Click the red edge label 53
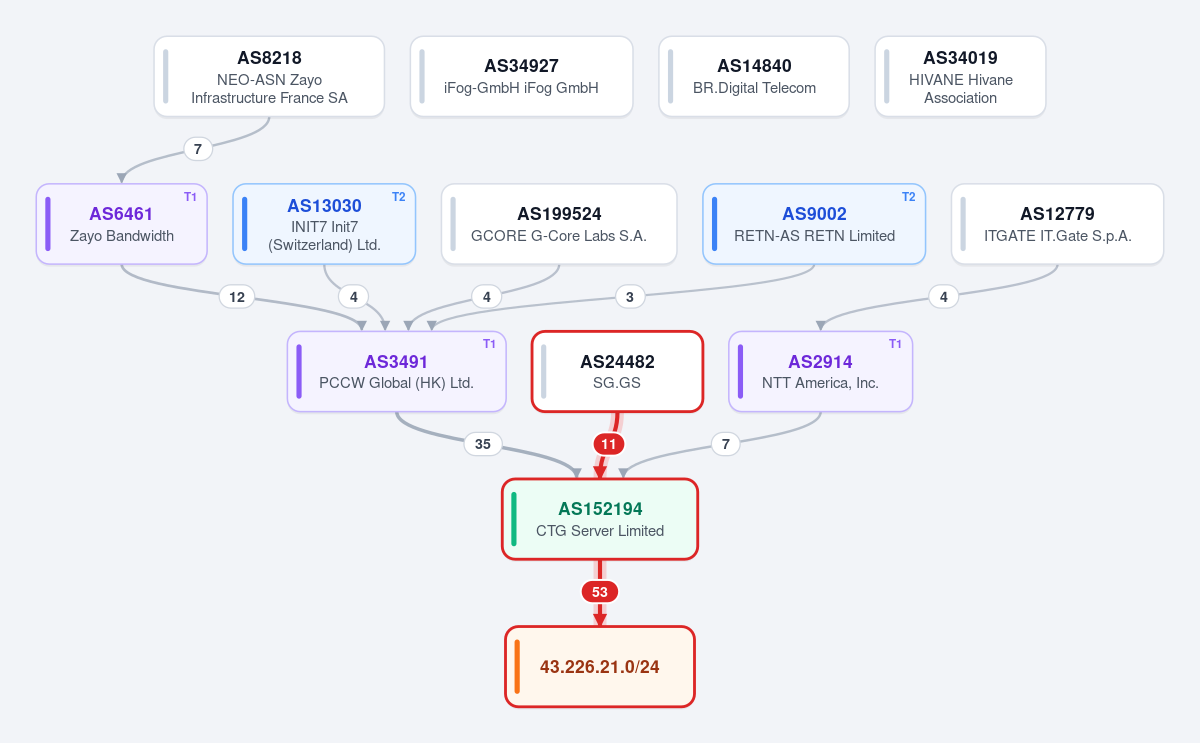The image size is (1200, 743). click(600, 592)
